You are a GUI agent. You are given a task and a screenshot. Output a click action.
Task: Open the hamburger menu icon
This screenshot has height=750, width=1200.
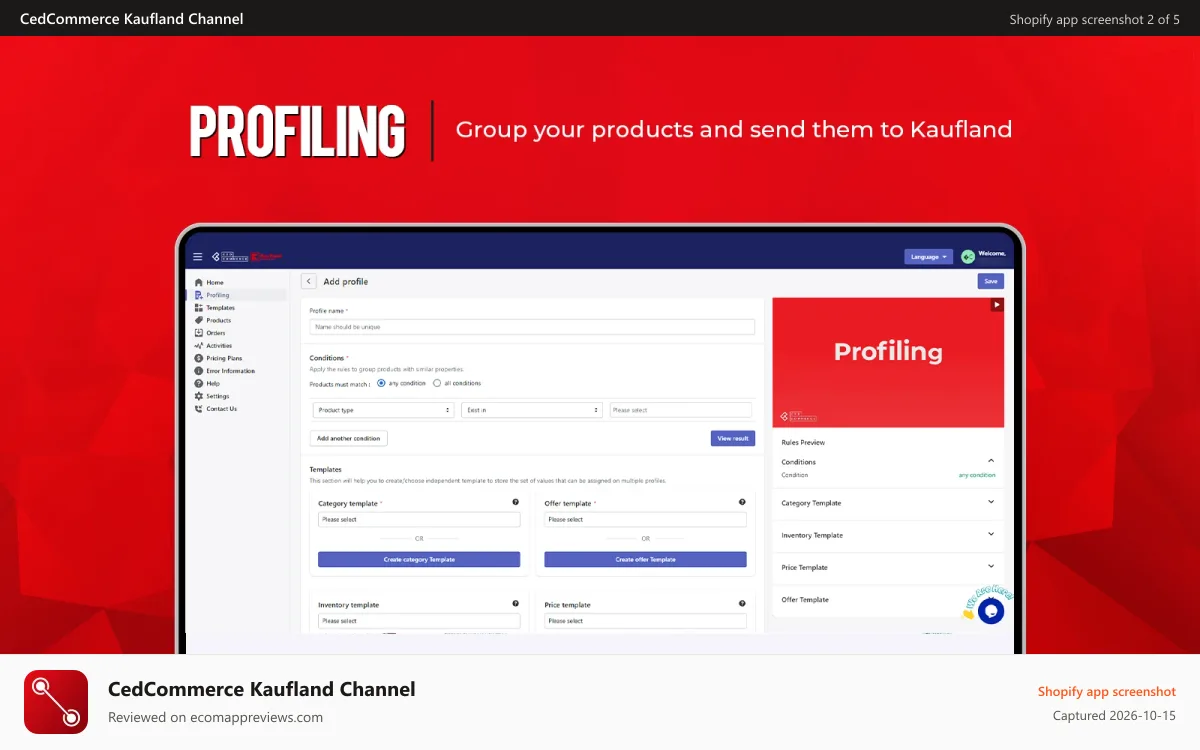[x=198, y=257]
